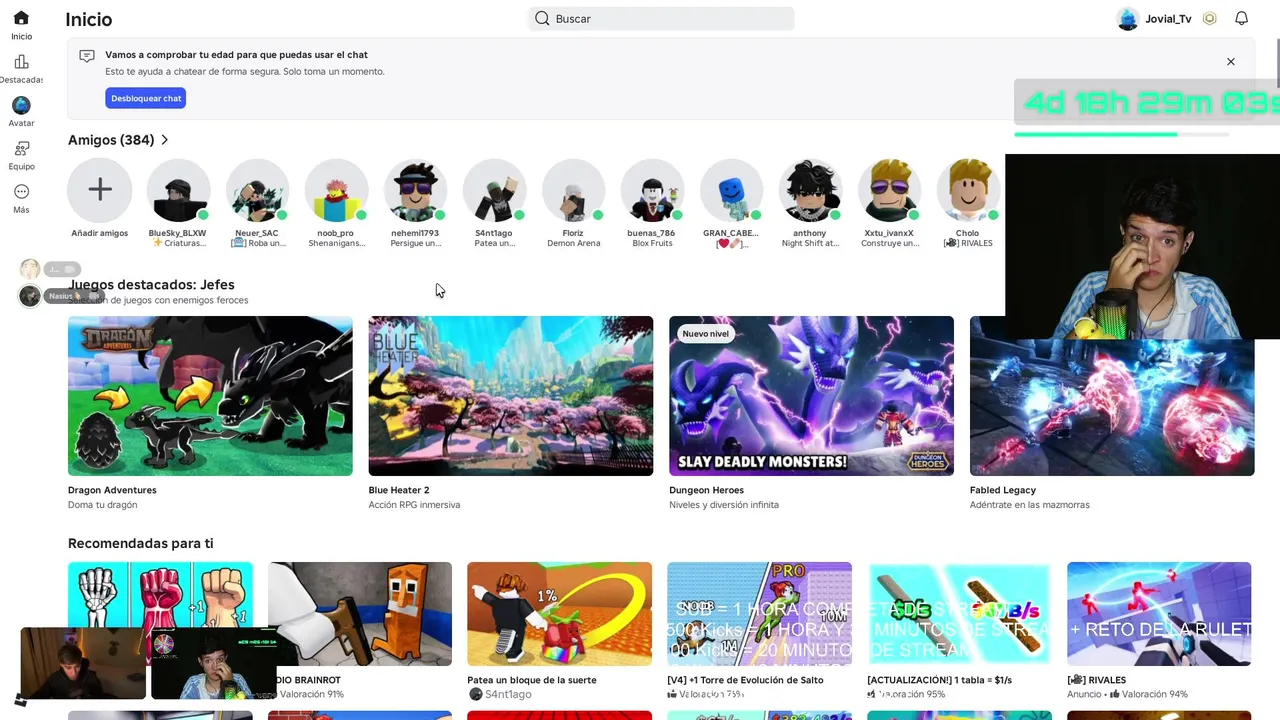Open friend Cholo avatar
This screenshot has height=720, width=1280.
click(968, 190)
